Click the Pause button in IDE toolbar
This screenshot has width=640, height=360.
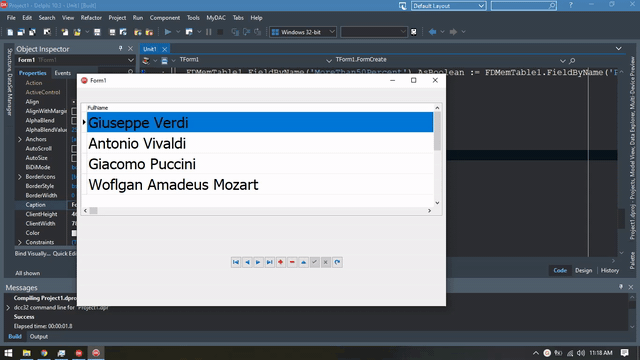209,32
